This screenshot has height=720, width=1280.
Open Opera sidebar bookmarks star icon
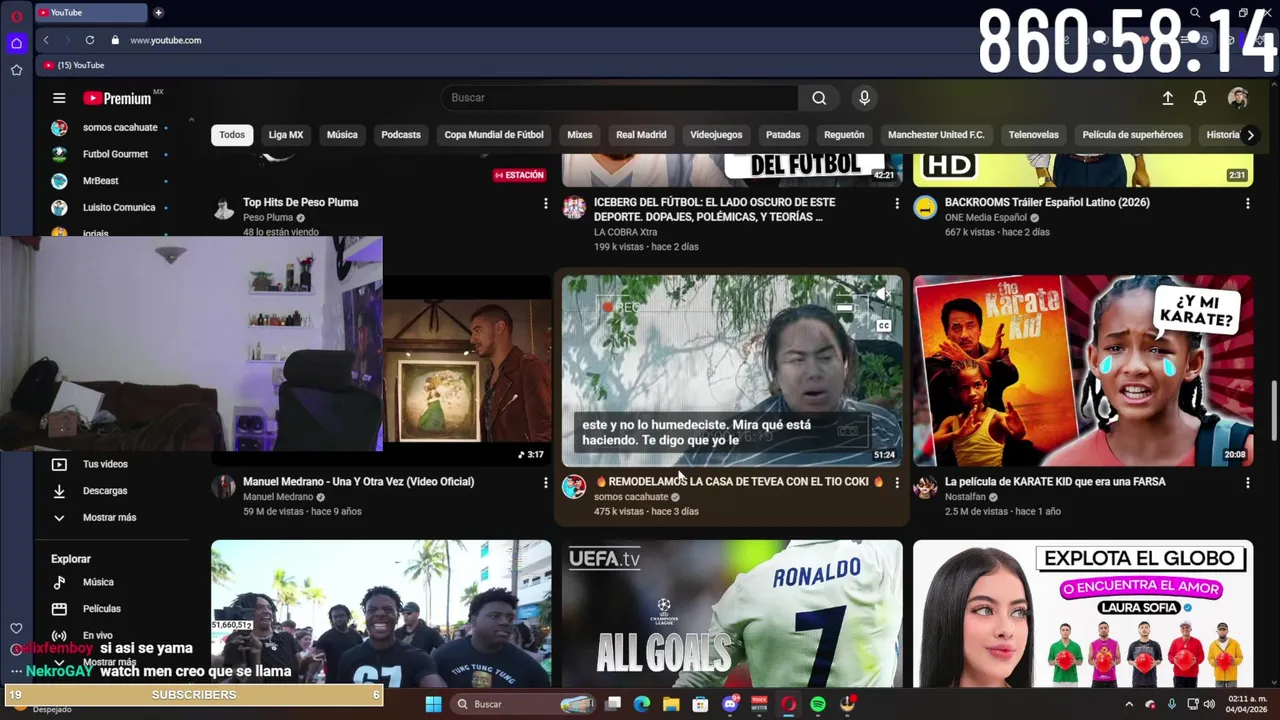pyautogui.click(x=16, y=70)
